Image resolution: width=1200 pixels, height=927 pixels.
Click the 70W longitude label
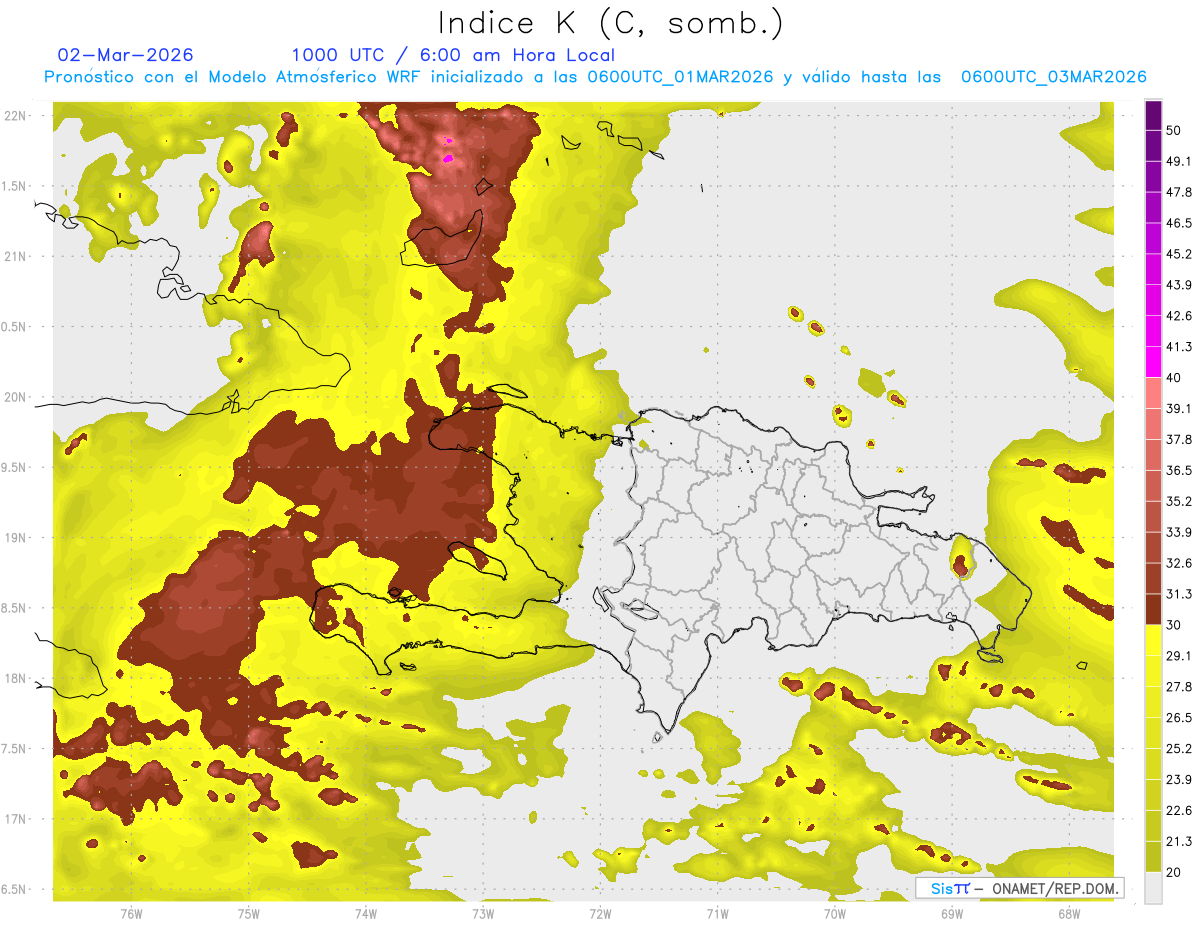835,913
